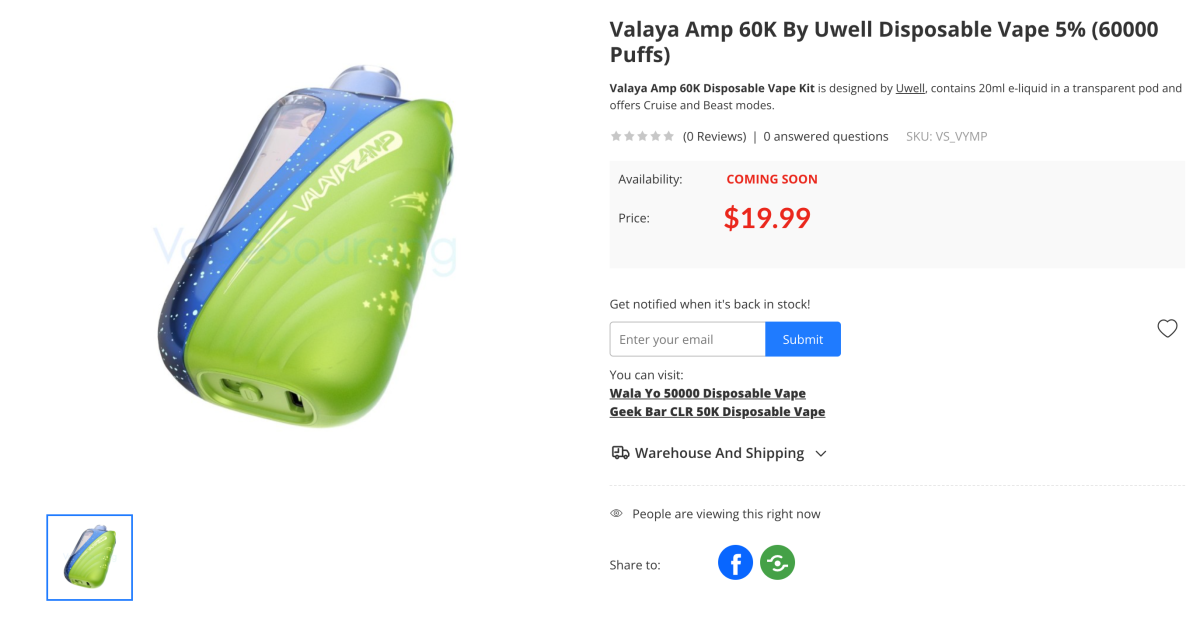This screenshot has width=1200, height=617.
Task: Click the shipping truck icon beside Warehouse And Shipping
Action: (x=620, y=452)
